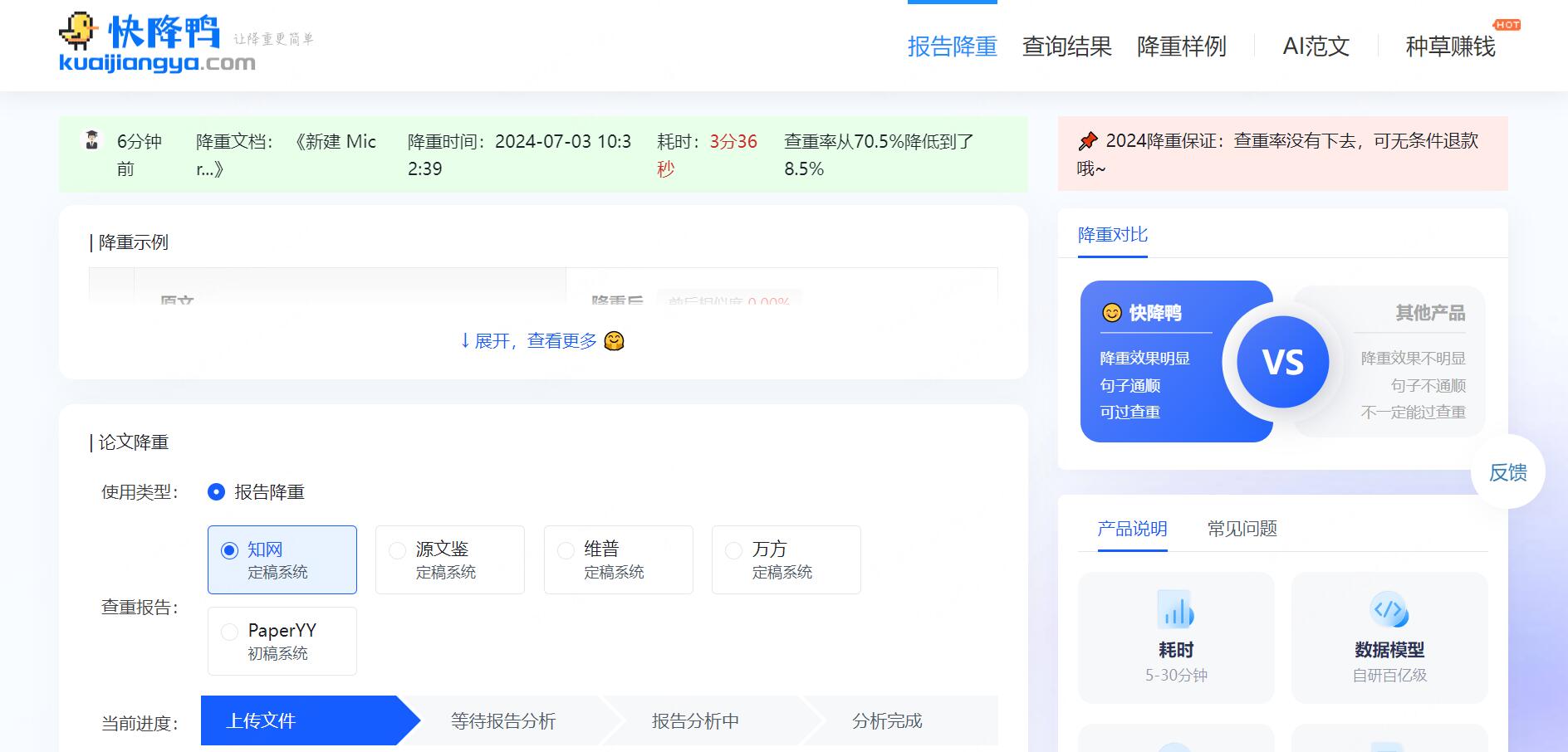Screen dimensions: 1568x752
Task: Click the HOT badge above 种草赚钱
Action: [x=1507, y=25]
